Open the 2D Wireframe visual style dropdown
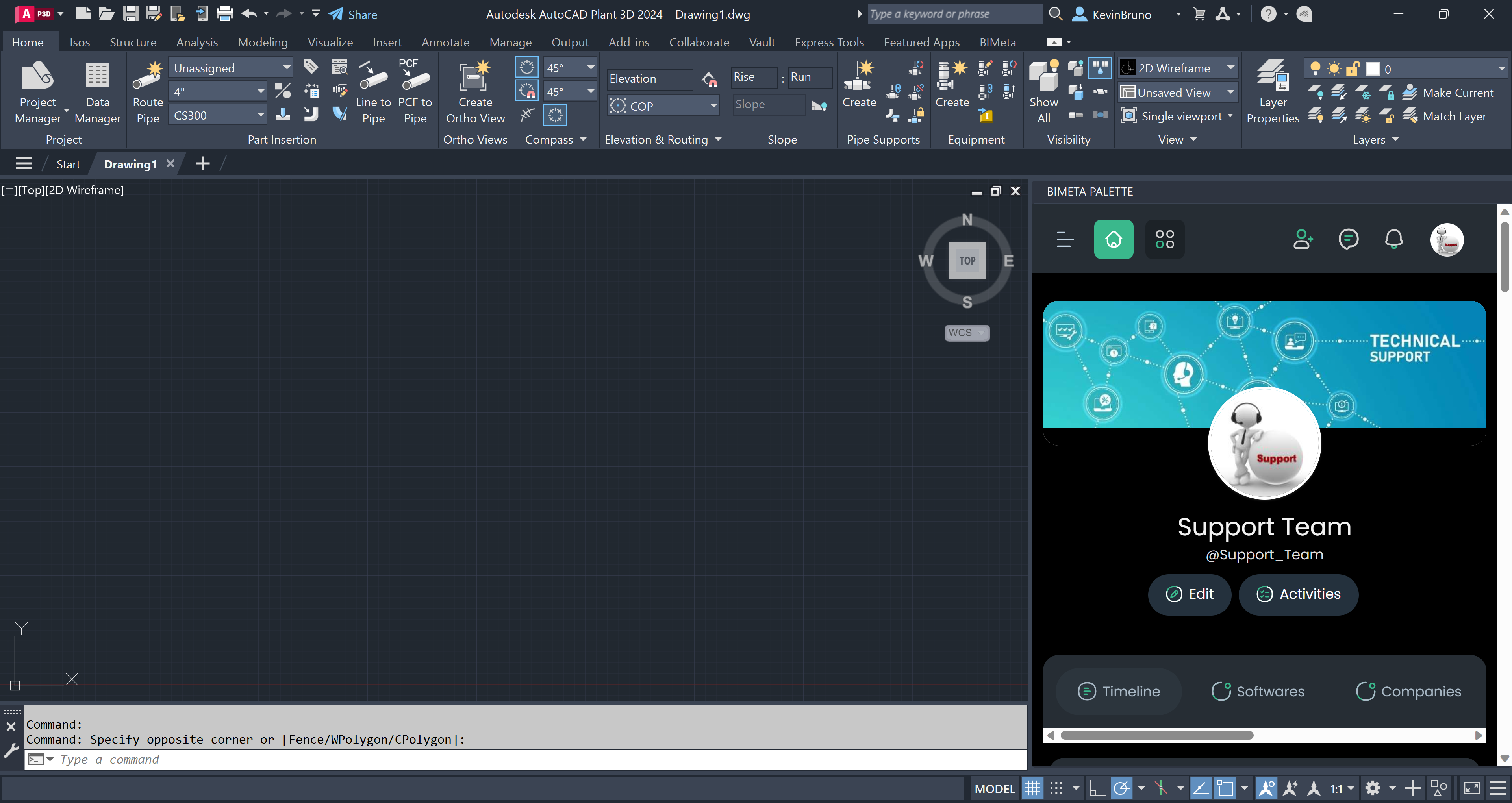 coord(1177,68)
